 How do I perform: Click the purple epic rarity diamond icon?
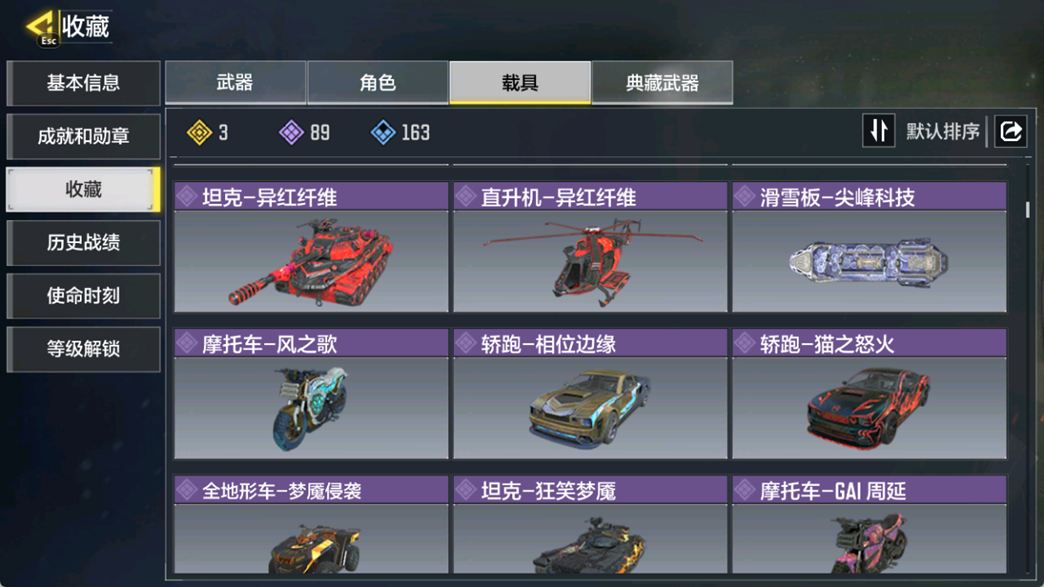click(291, 132)
